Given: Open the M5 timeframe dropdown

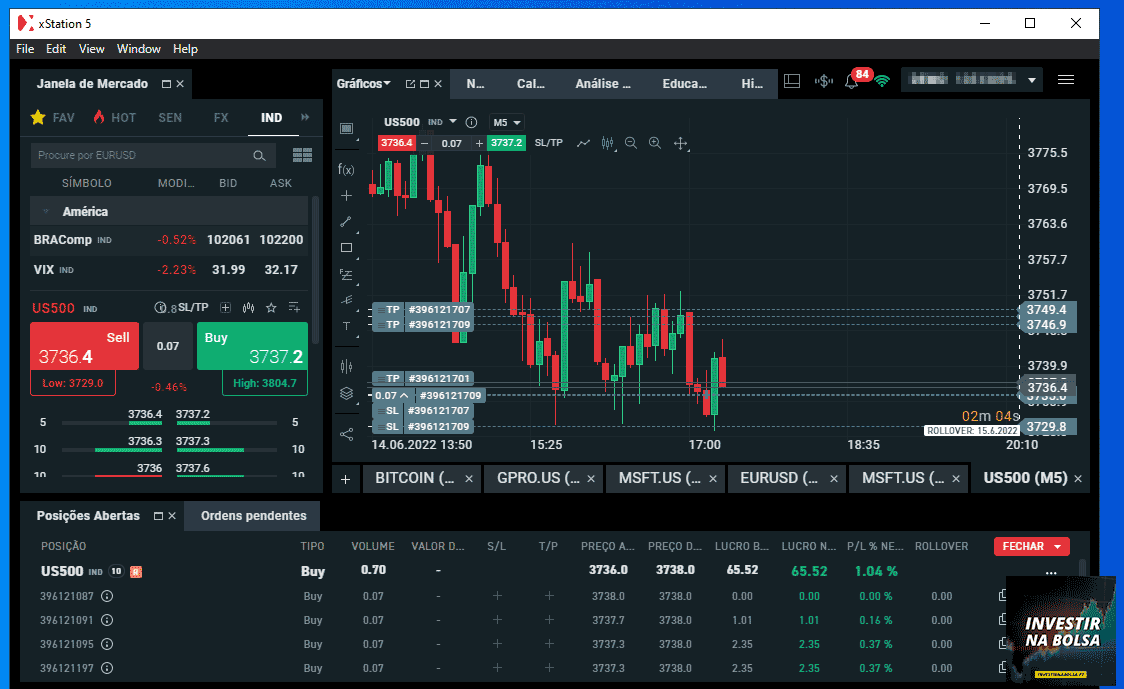Looking at the screenshot, I should coord(506,123).
